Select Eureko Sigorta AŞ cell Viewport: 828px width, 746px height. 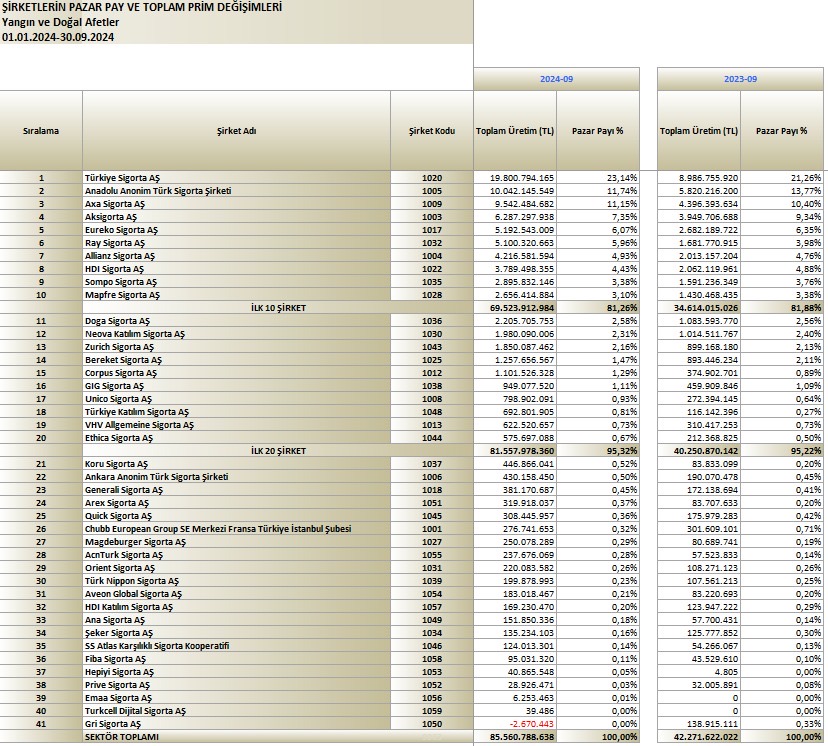[236, 230]
